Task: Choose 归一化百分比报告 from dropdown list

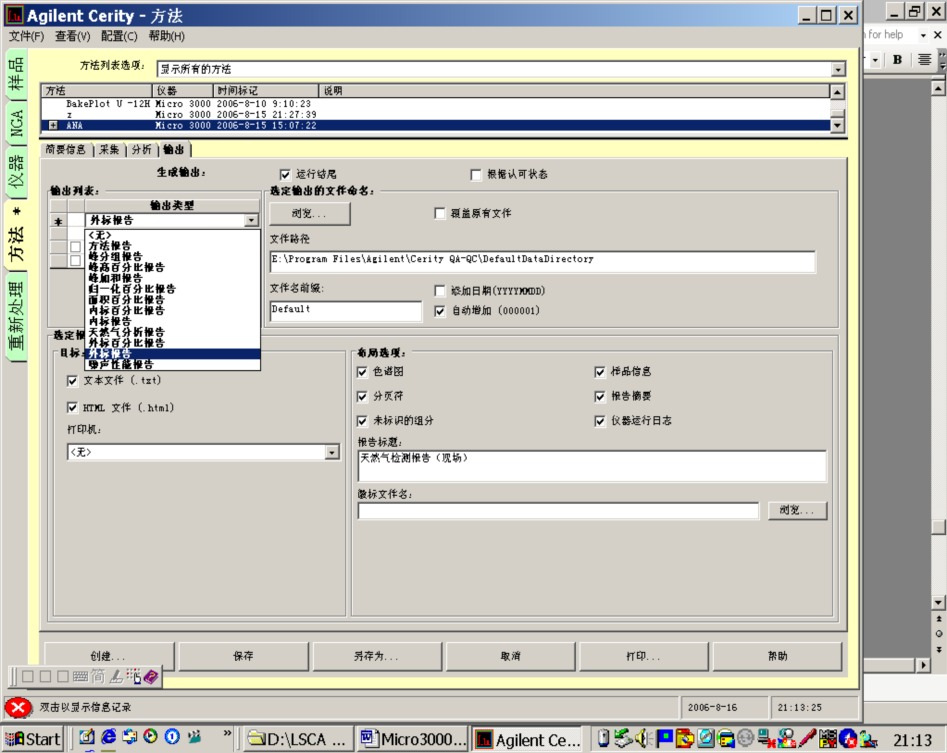Action: click(x=173, y=289)
